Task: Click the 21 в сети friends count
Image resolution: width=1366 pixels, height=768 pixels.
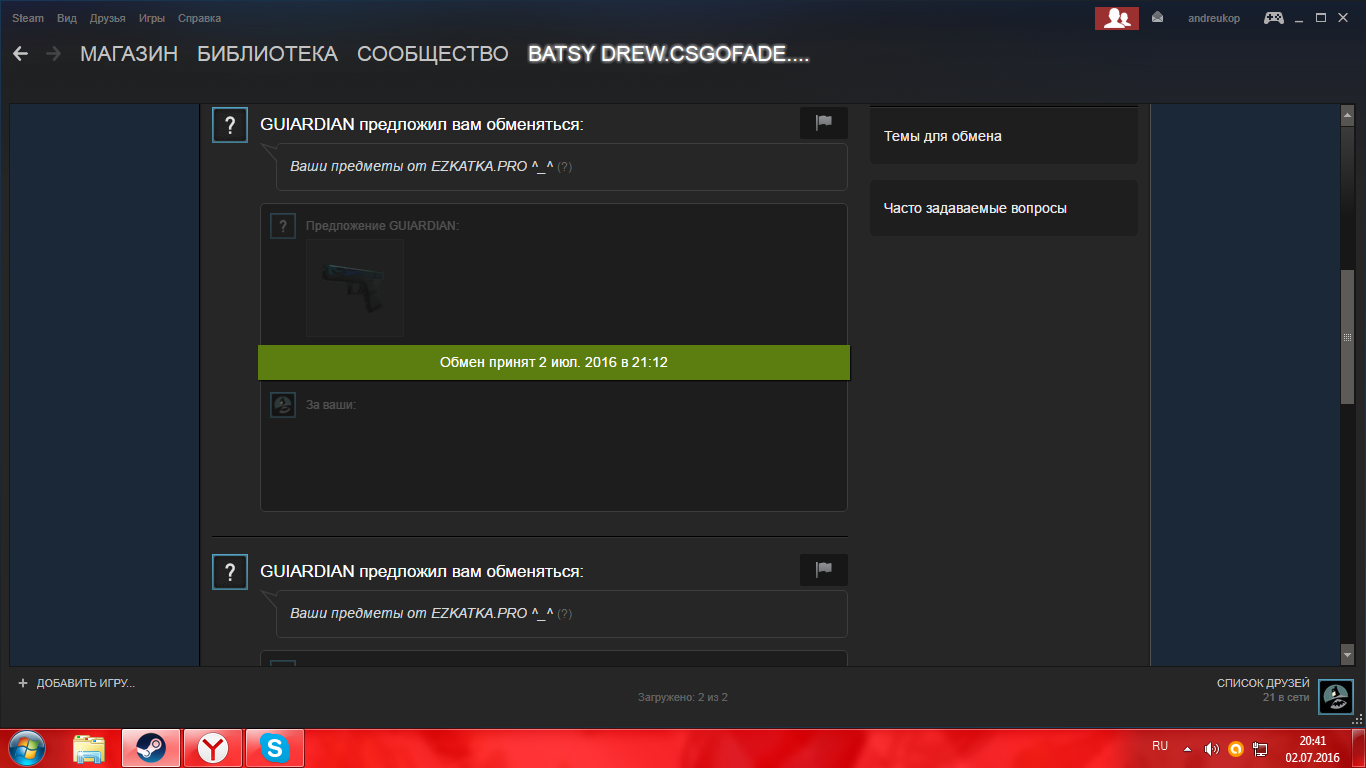Action: point(1286,698)
